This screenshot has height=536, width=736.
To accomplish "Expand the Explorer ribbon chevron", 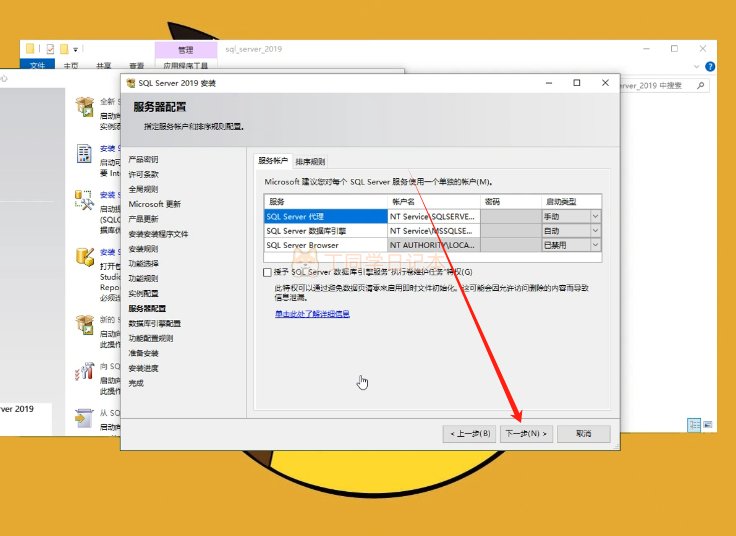I will pos(698,66).
